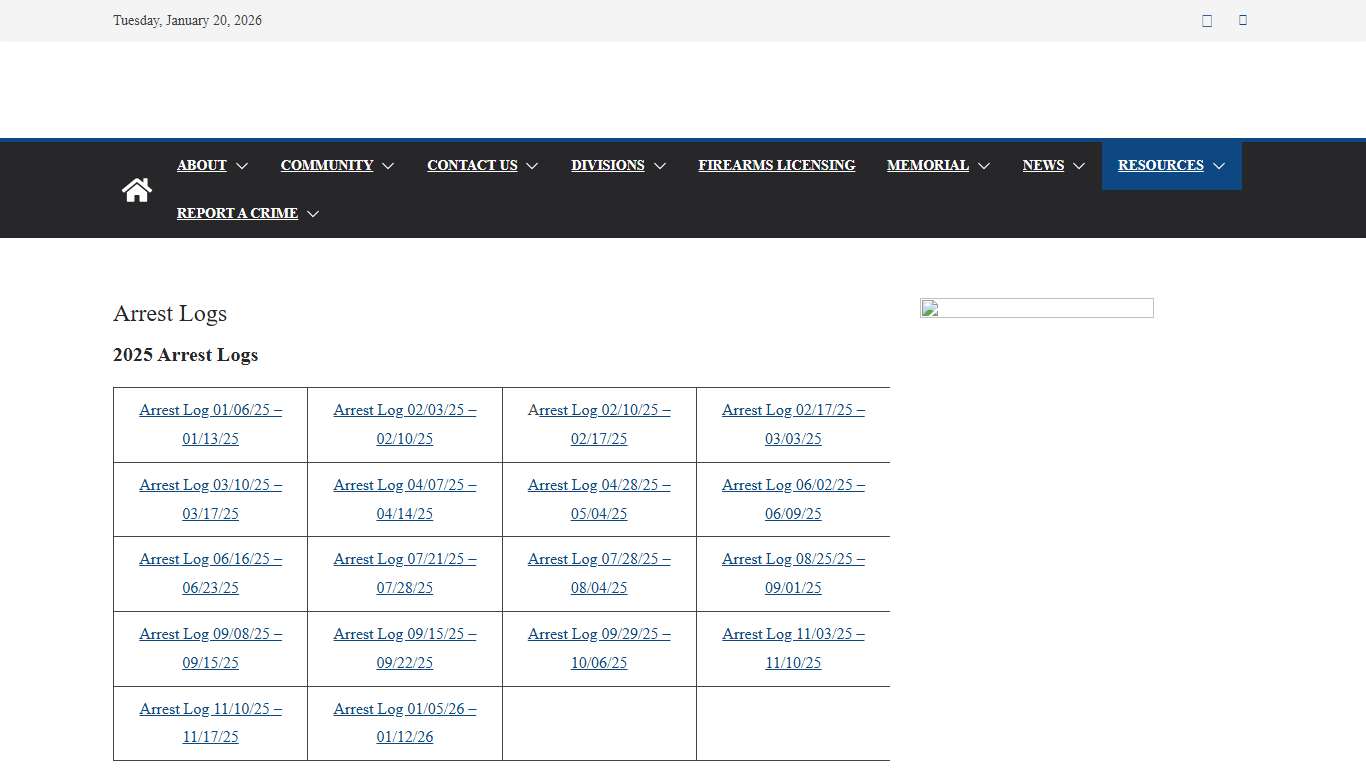Viewport: 1366px width, 768px height.
Task: Open Arrest Log 09/29/25 – 10/06/25
Action: [x=599, y=648]
